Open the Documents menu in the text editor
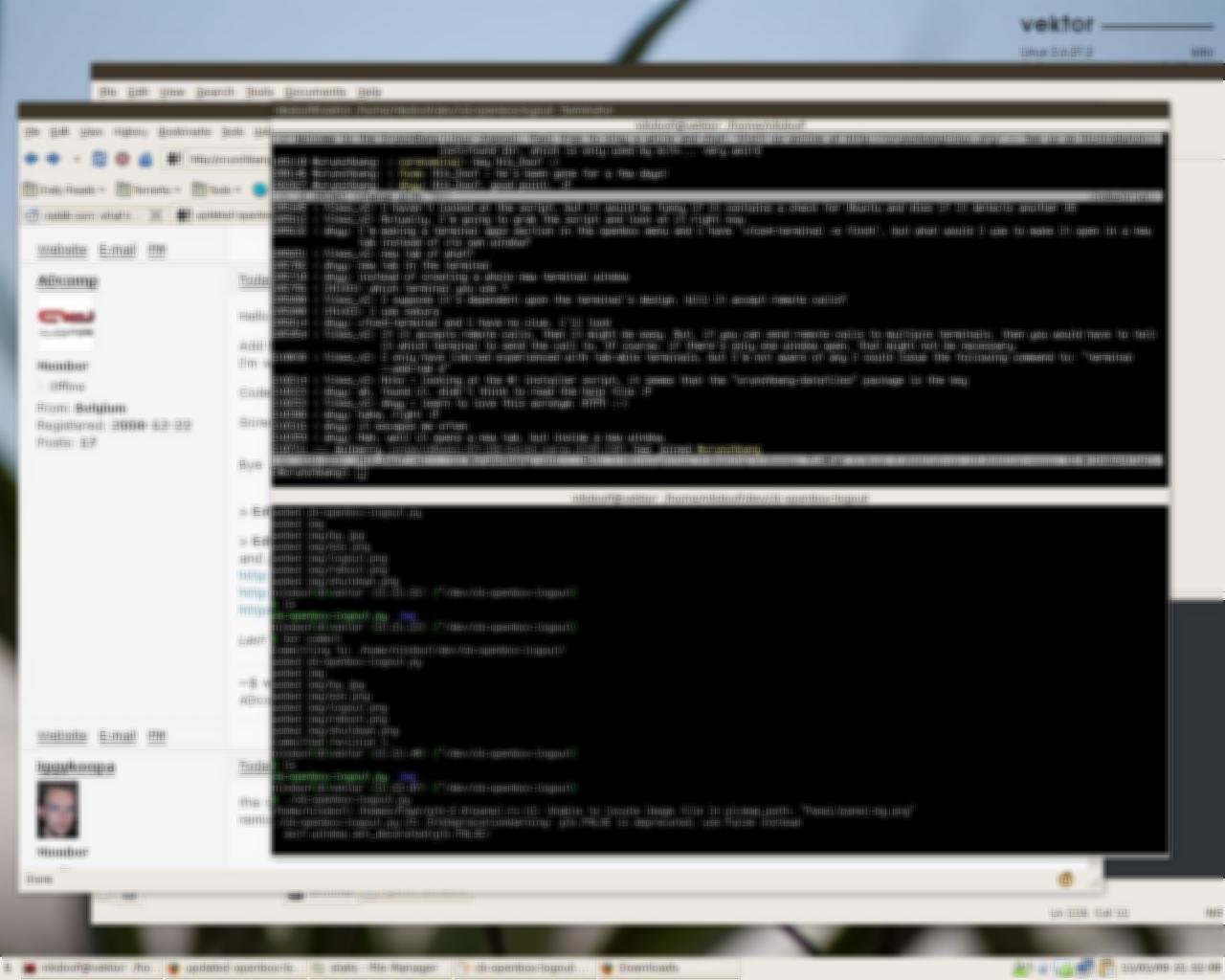The height and width of the screenshot is (980, 1225). (315, 92)
